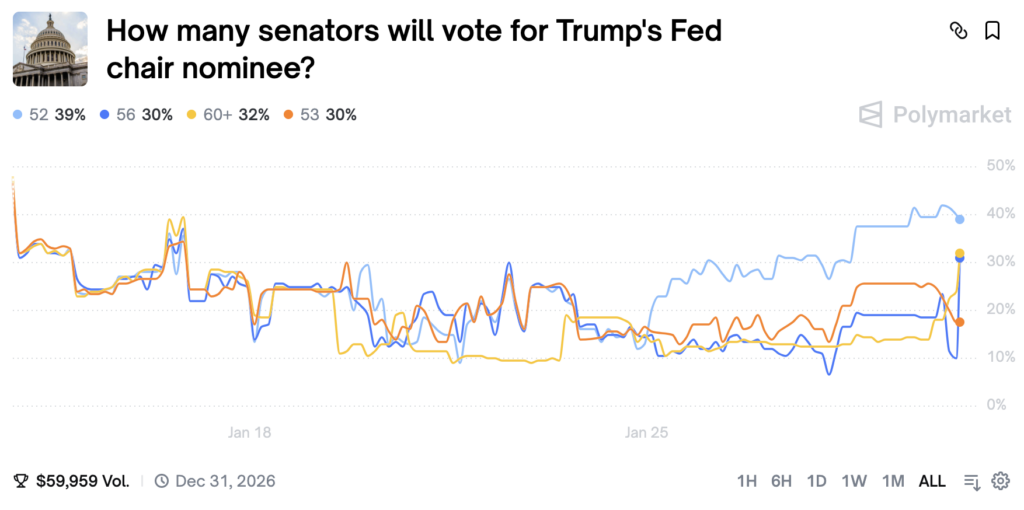Select the 1H time range
The height and width of the screenshot is (510, 1024).
pos(747,481)
